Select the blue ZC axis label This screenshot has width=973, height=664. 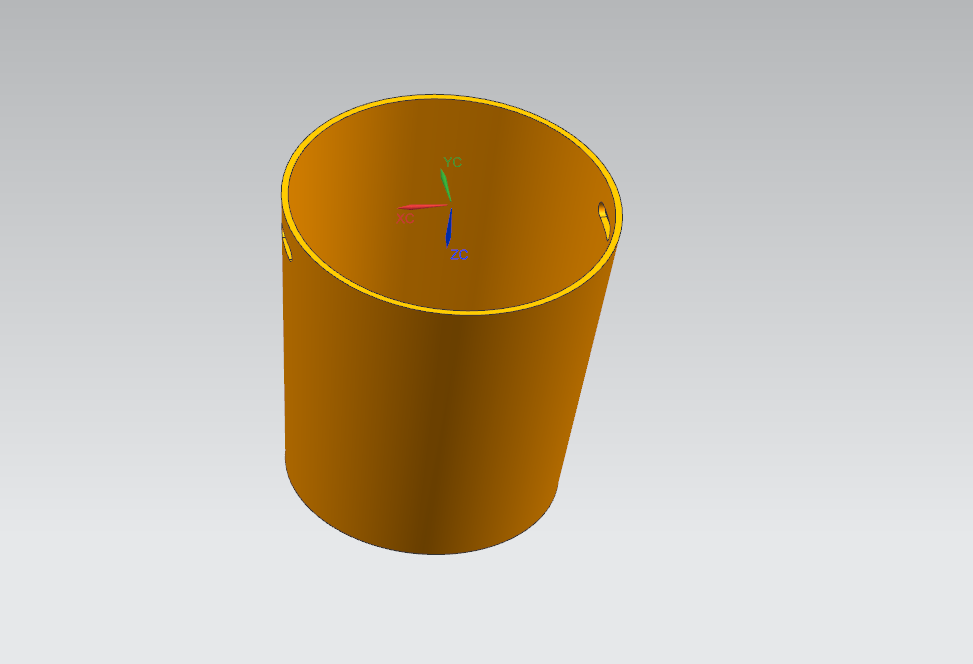[x=459, y=254]
